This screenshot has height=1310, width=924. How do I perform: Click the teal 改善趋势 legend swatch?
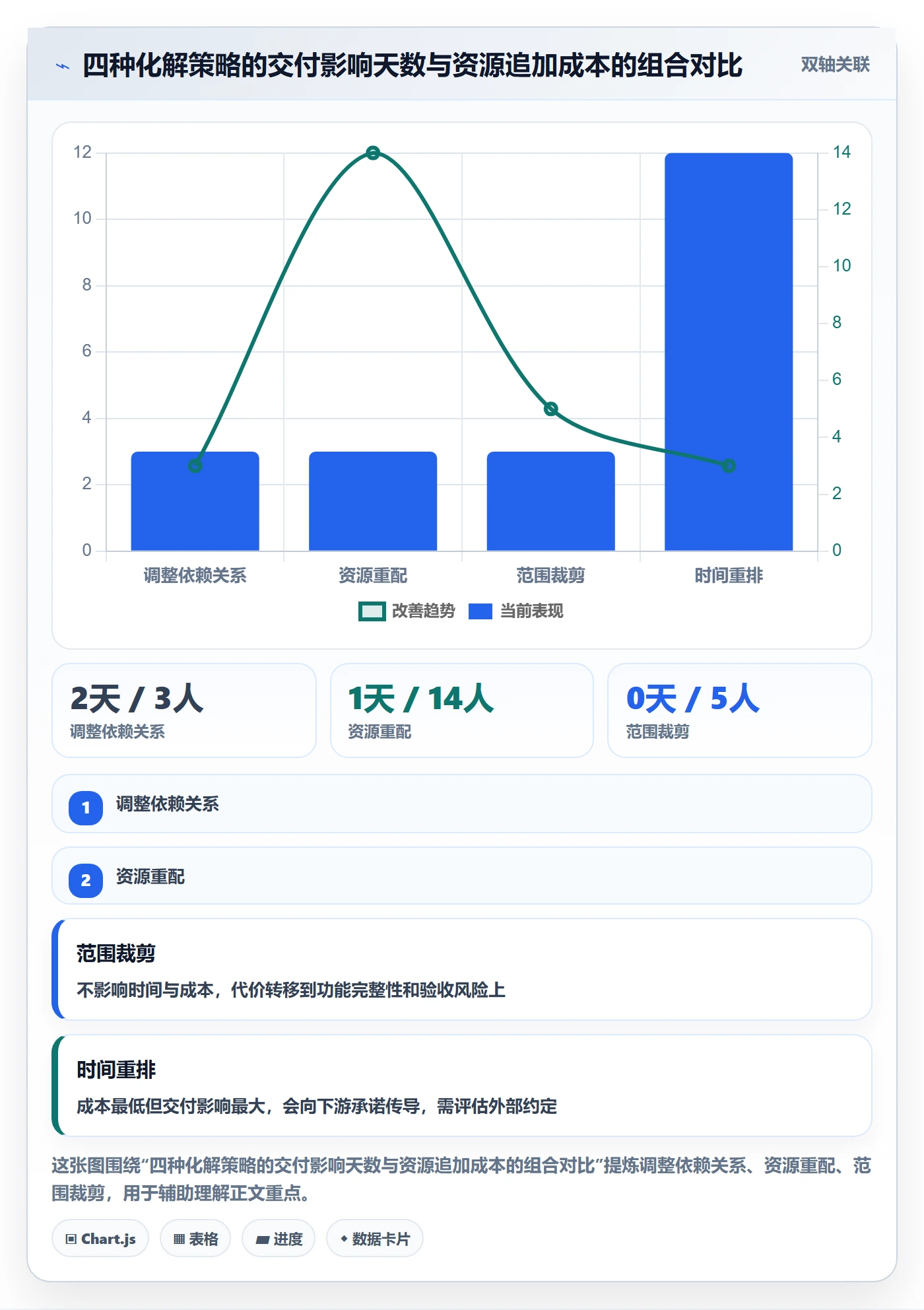coord(372,611)
